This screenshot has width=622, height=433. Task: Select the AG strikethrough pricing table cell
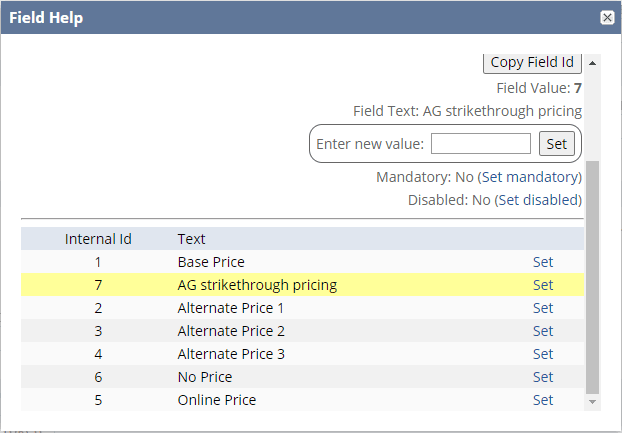(x=257, y=285)
